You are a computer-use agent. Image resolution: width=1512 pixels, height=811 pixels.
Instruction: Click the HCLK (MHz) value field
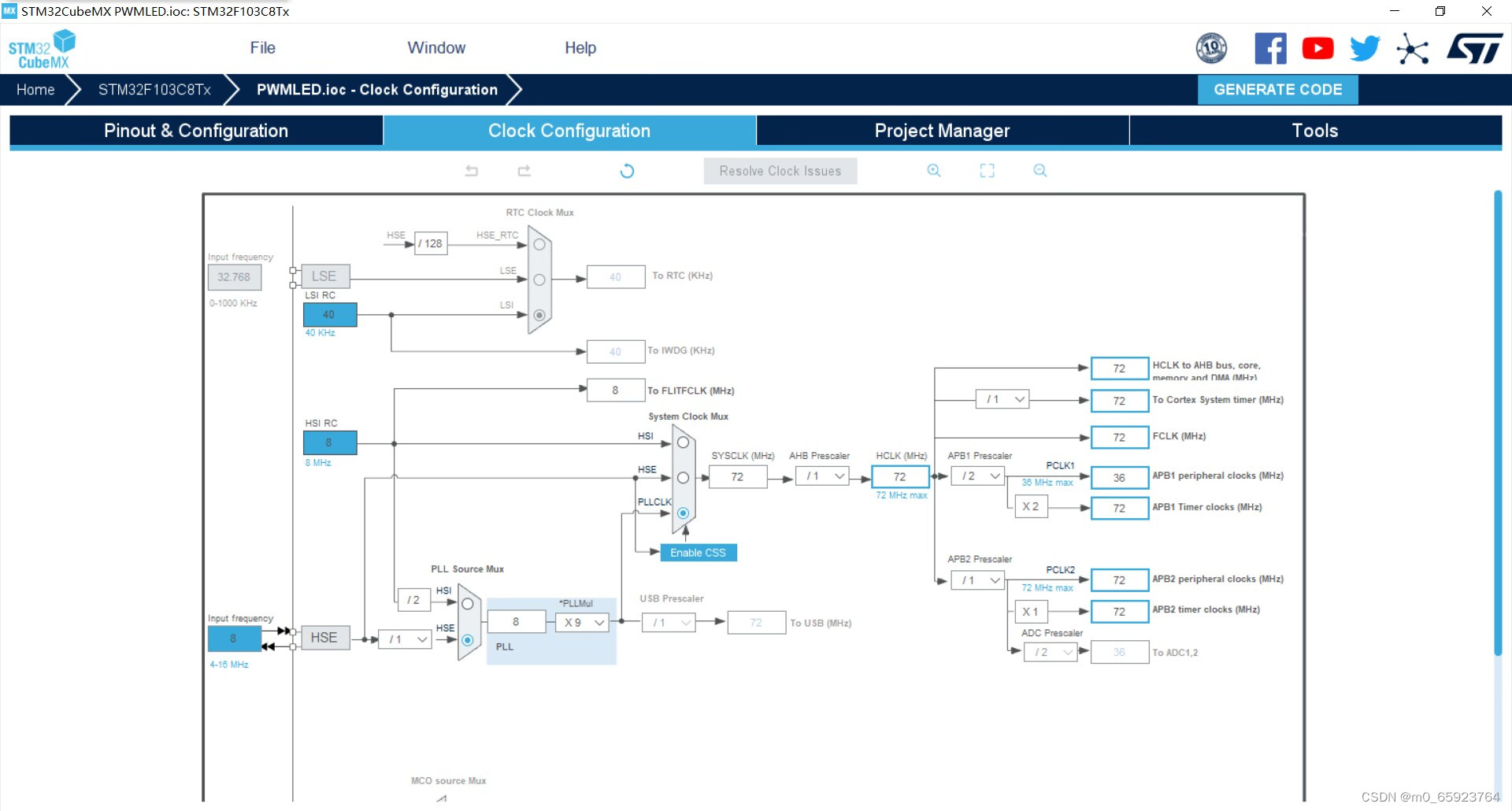(900, 476)
